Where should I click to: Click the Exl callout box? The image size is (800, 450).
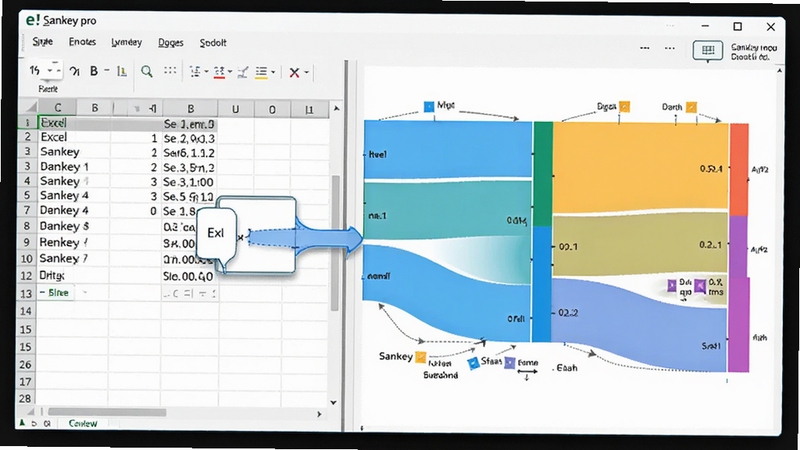(x=216, y=233)
